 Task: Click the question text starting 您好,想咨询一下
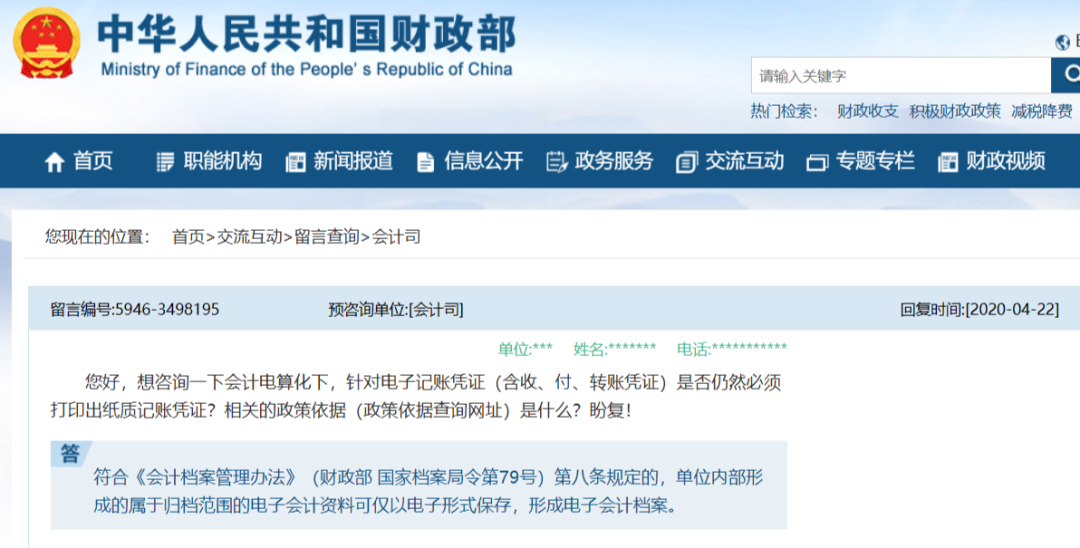click(x=415, y=397)
